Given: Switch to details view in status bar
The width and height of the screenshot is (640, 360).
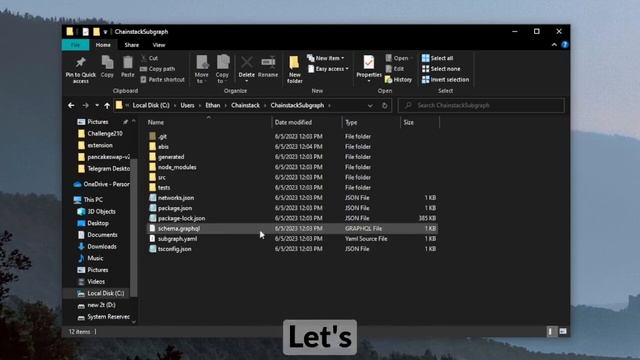Looking at the screenshot, I should tap(551, 331).
